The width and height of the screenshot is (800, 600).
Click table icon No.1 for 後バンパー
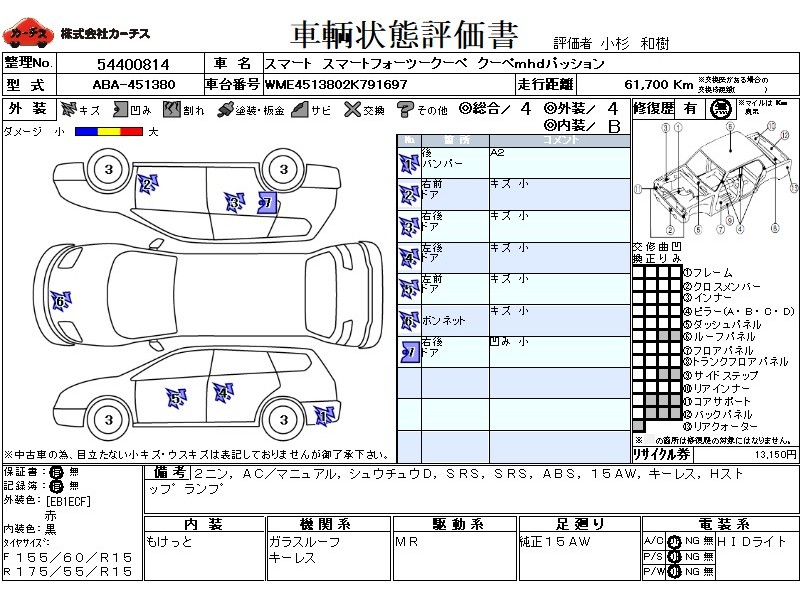coord(409,163)
